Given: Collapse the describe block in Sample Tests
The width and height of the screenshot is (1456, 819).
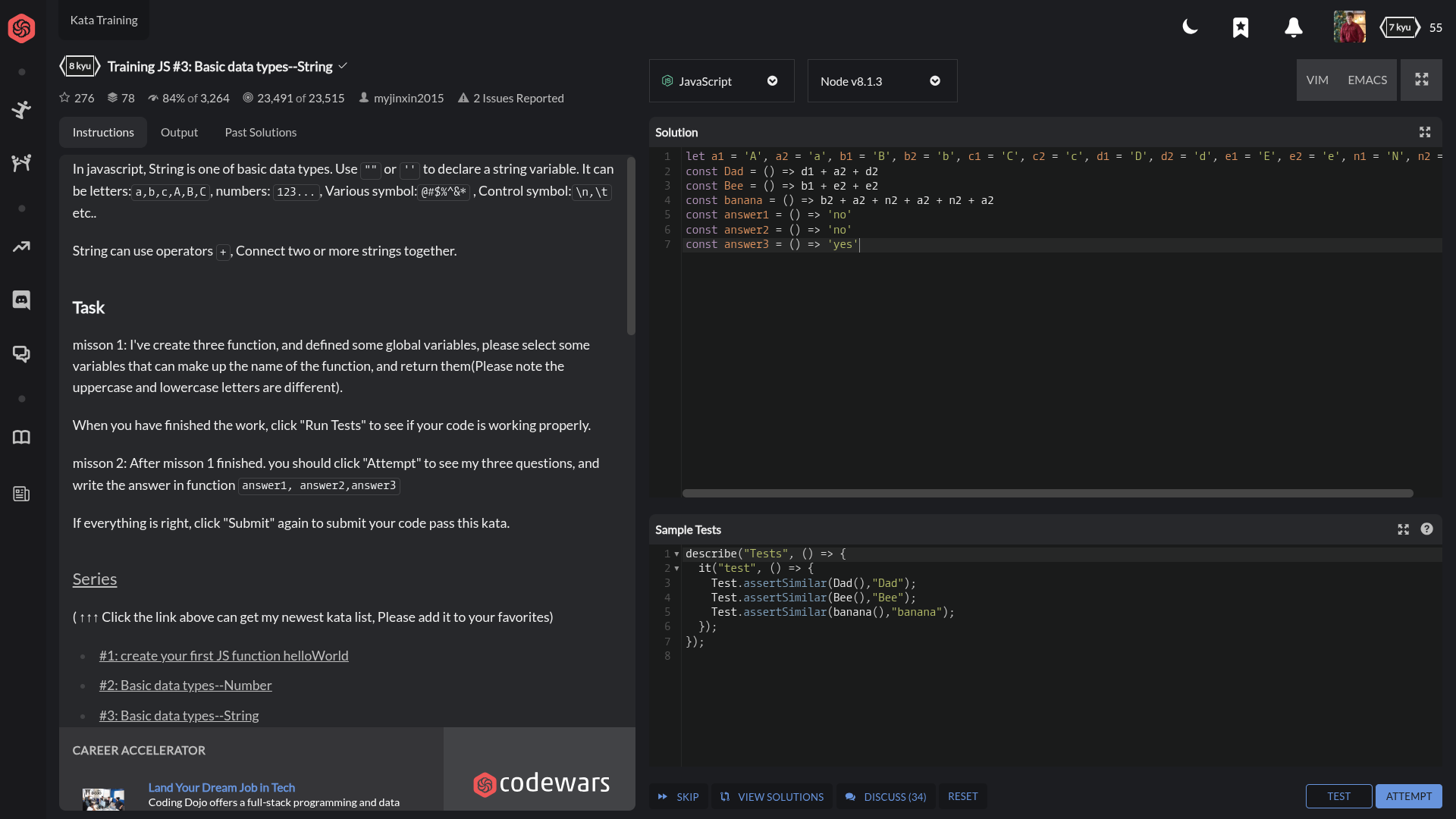Looking at the screenshot, I should [x=677, y=554].
